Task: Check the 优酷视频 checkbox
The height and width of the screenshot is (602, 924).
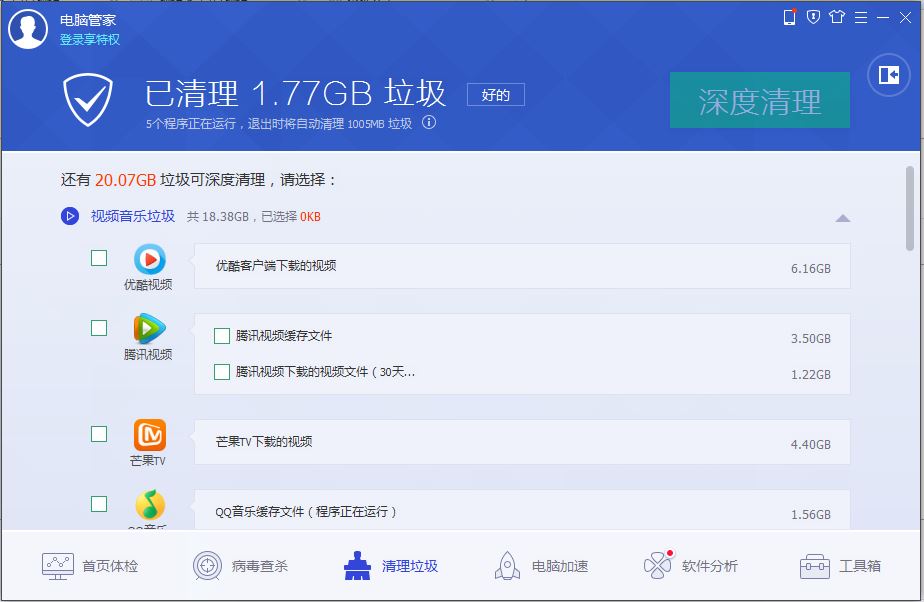Action: [x=99, y=258]
